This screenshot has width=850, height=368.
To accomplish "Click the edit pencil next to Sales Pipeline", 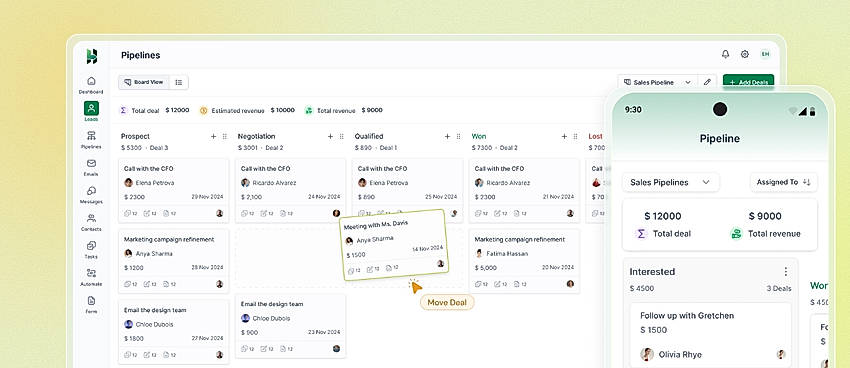I will coord(707,82).
